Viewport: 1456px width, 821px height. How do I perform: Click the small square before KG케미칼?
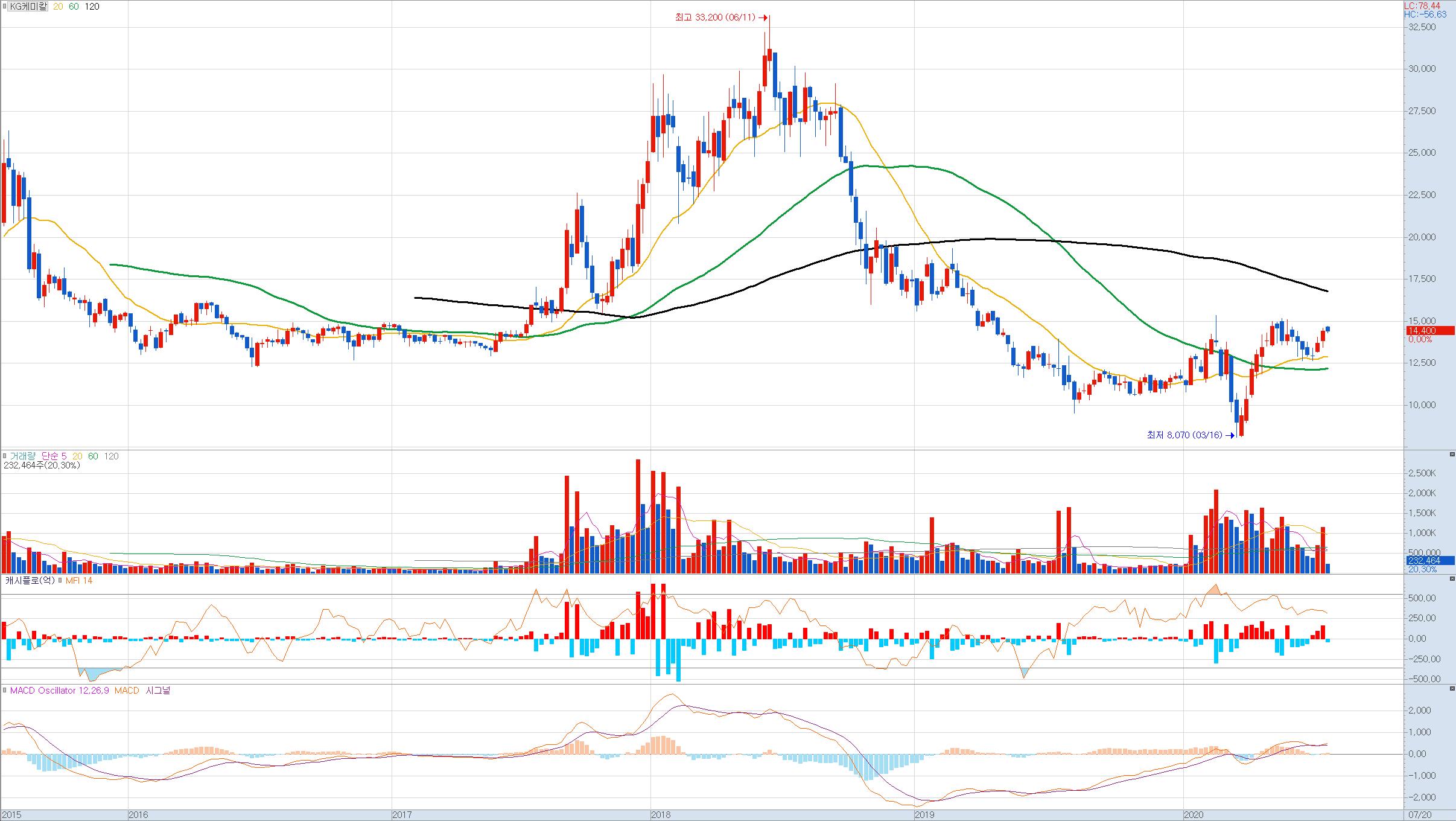[5, 7]
